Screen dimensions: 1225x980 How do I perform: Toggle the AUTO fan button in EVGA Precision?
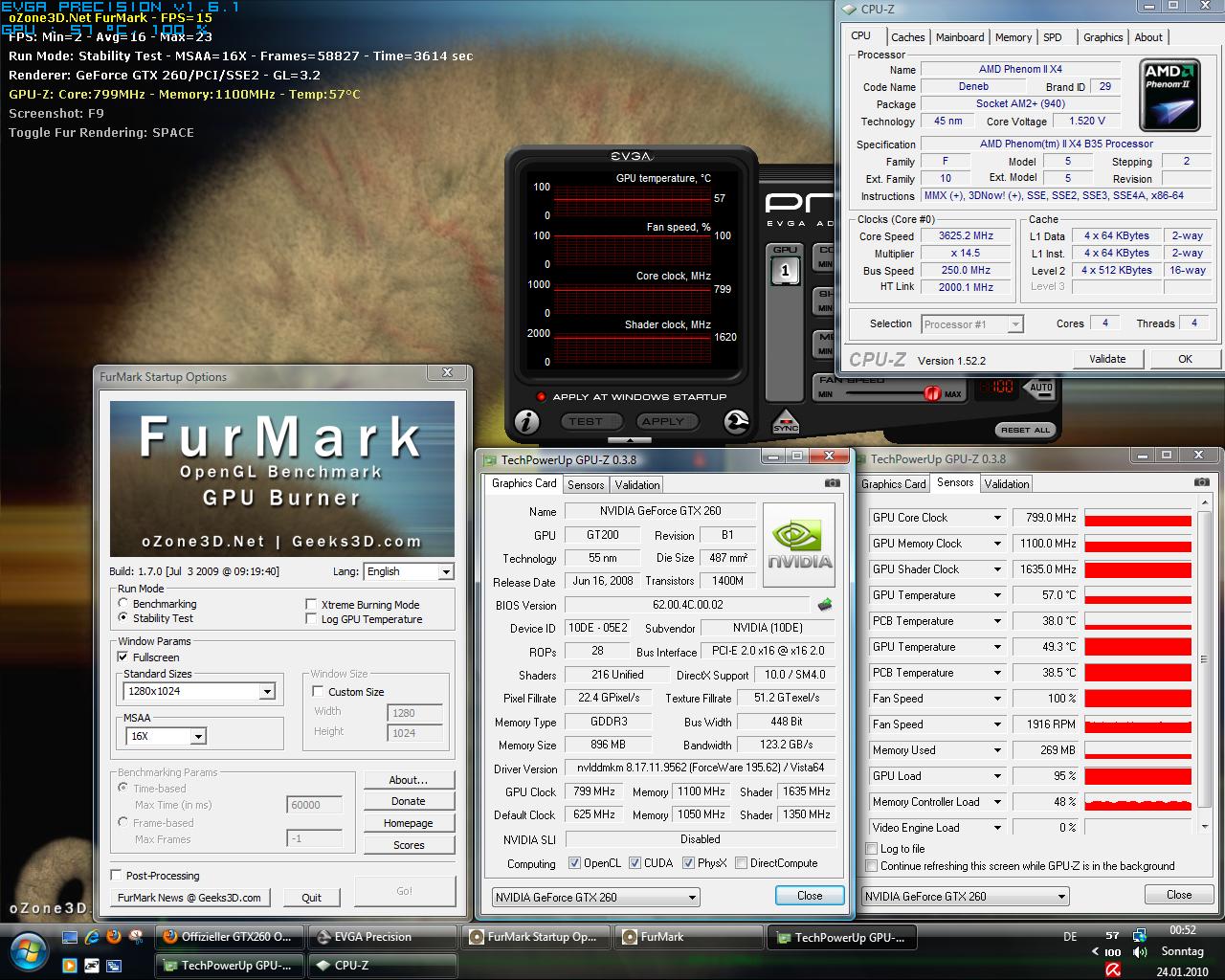[1040, 388]
